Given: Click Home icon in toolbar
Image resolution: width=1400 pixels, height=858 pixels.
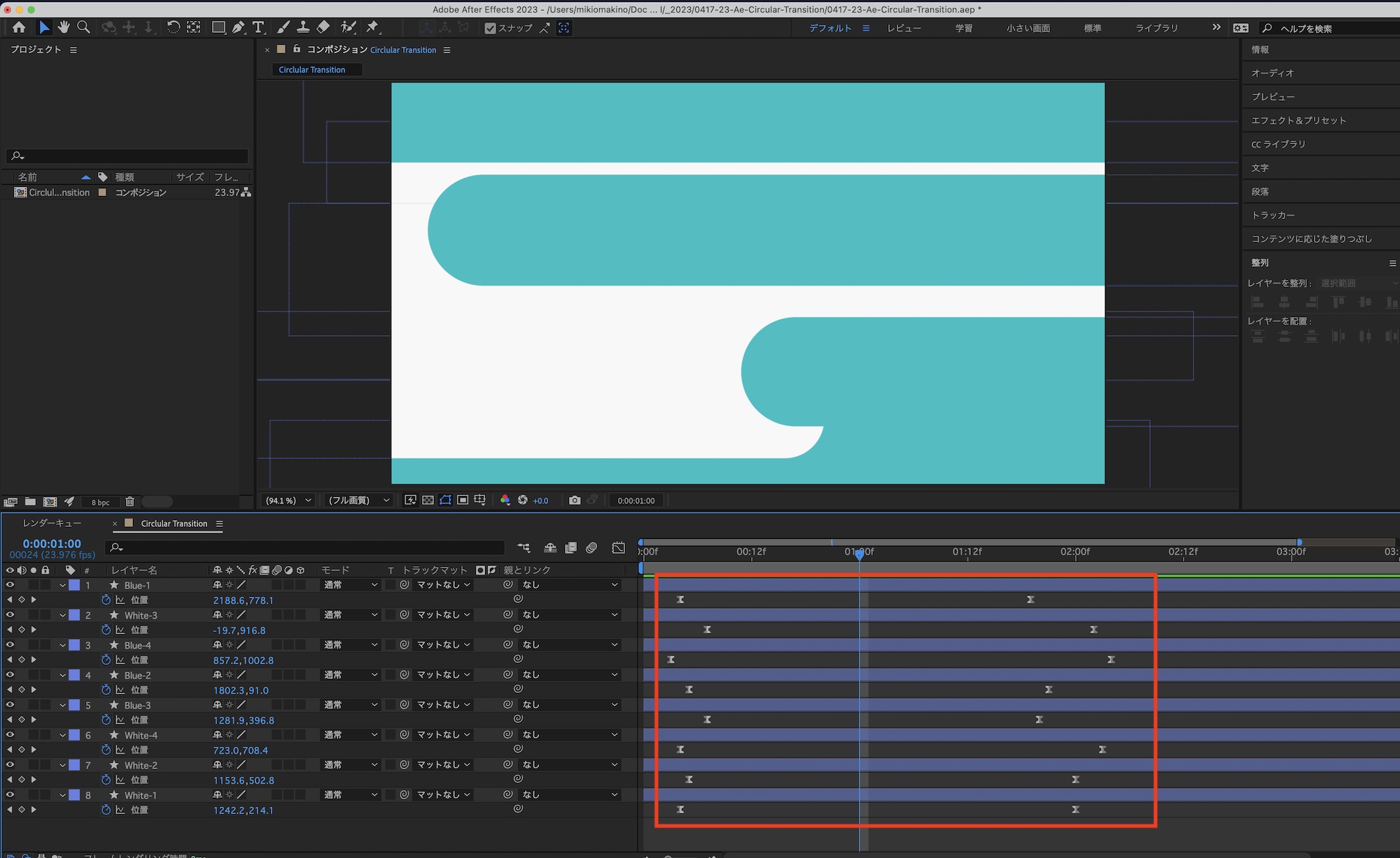Looking at the screenshot, I should pos(19,27).
